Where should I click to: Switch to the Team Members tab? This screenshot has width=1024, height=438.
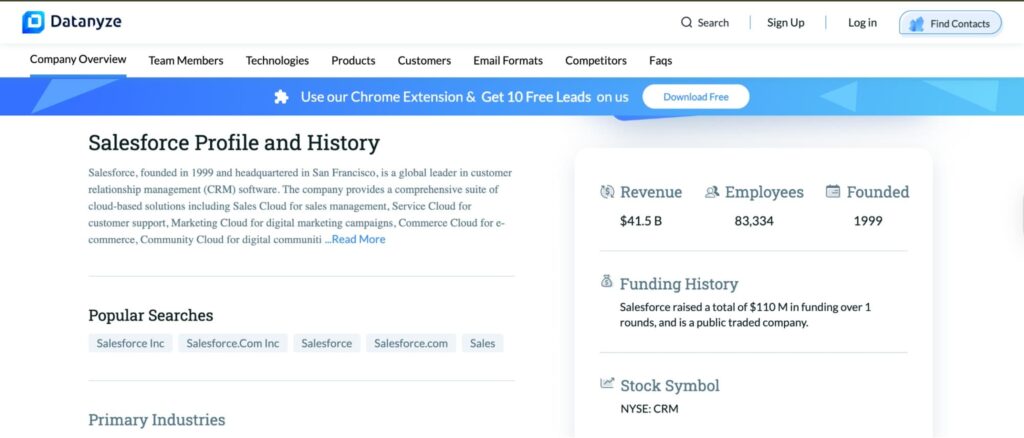[x=186, y=61]
